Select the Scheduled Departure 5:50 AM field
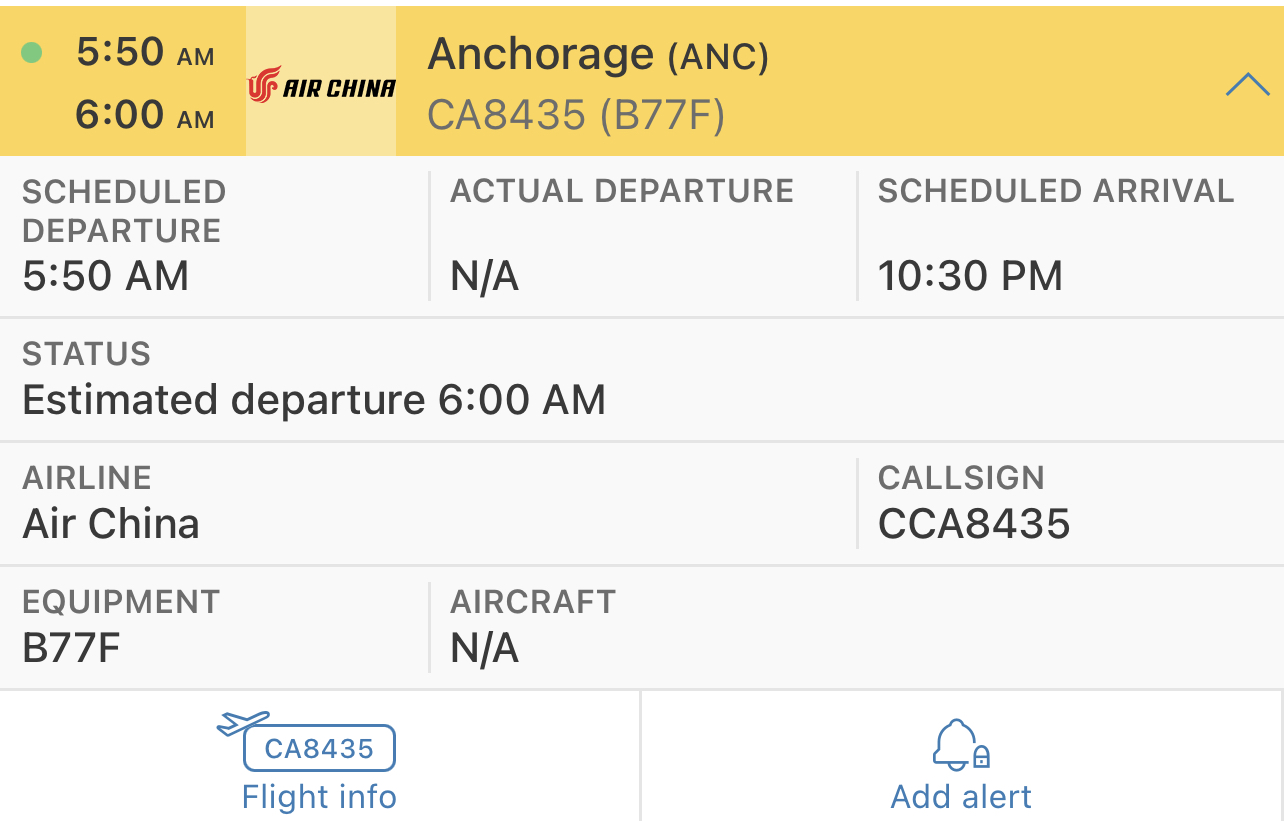1284x821 pixels. point(106,276)
